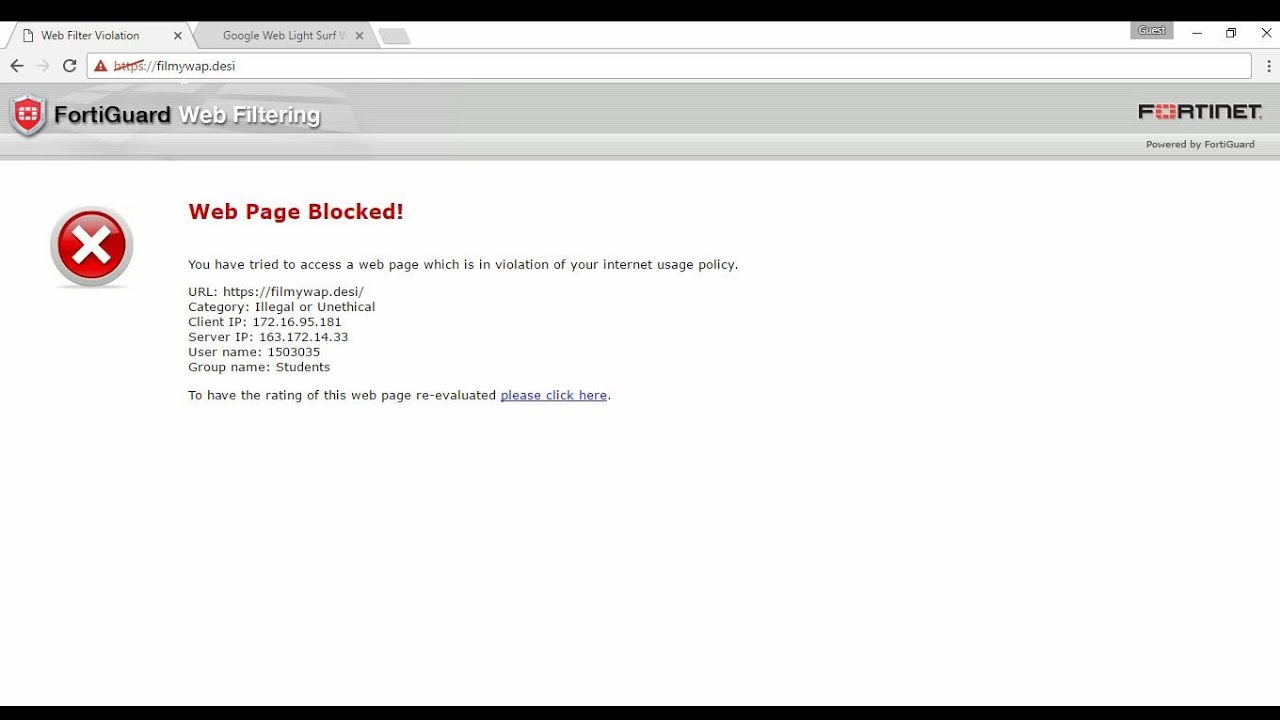1280x720 pixels.
Task: Click the 'Group name: Students' line
Action: click(259, 367)
